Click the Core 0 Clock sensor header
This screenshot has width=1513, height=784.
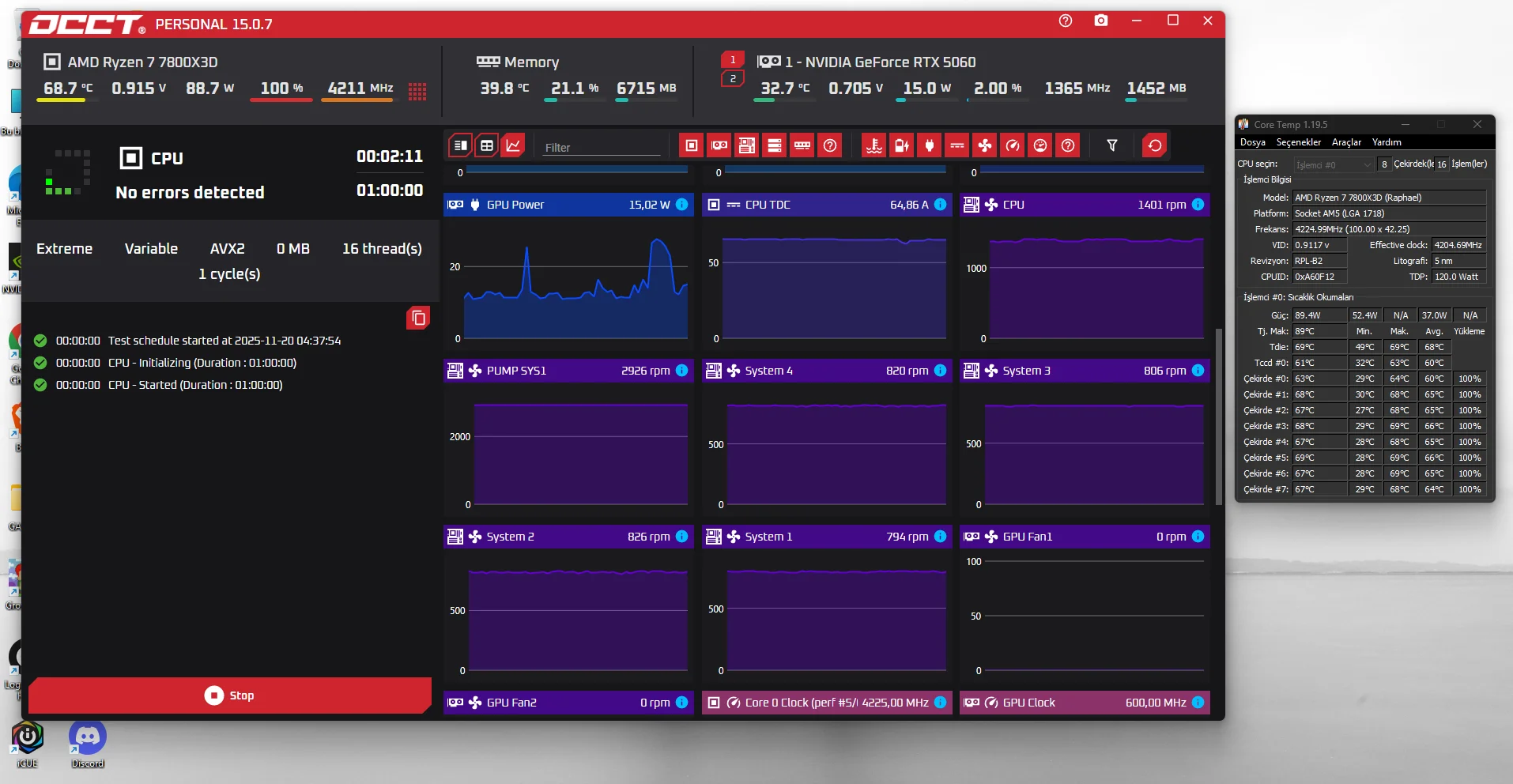[826, 703]
